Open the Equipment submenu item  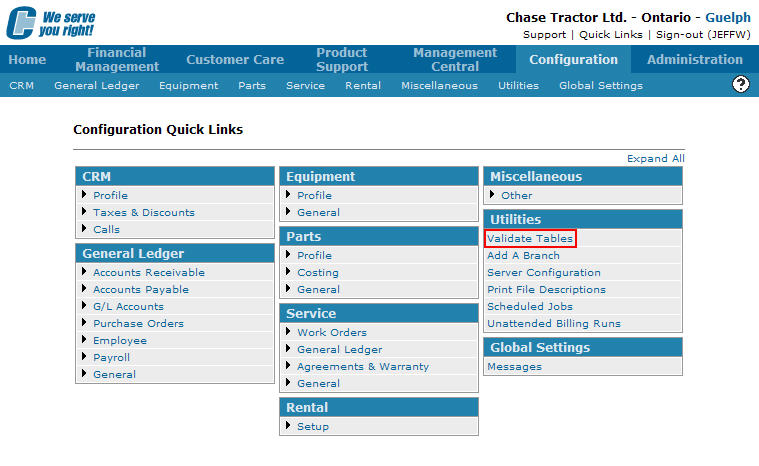click(189, 86)
